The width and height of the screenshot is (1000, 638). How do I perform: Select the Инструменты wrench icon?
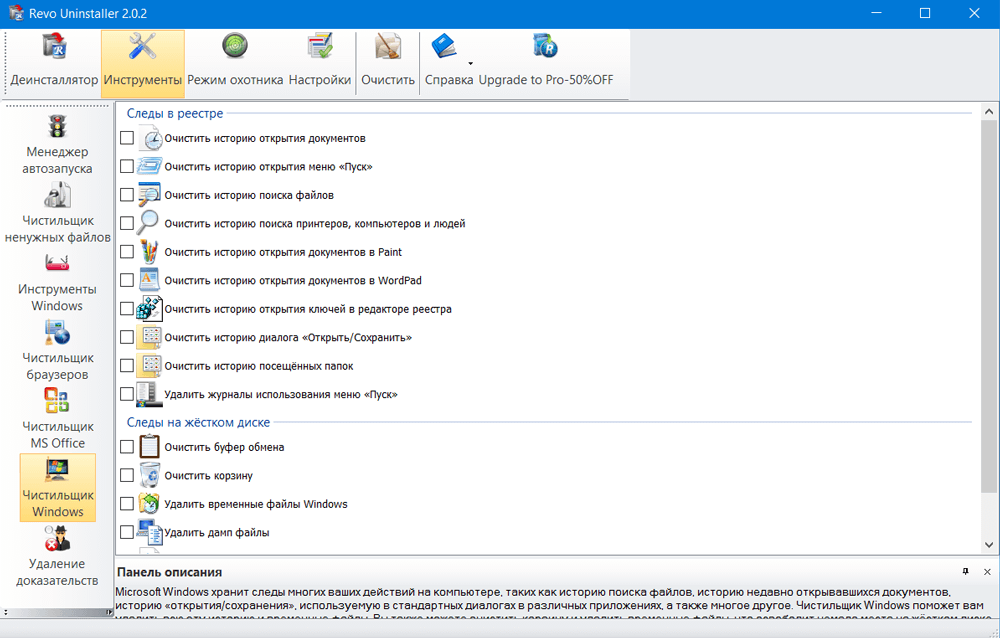point(142,47)
